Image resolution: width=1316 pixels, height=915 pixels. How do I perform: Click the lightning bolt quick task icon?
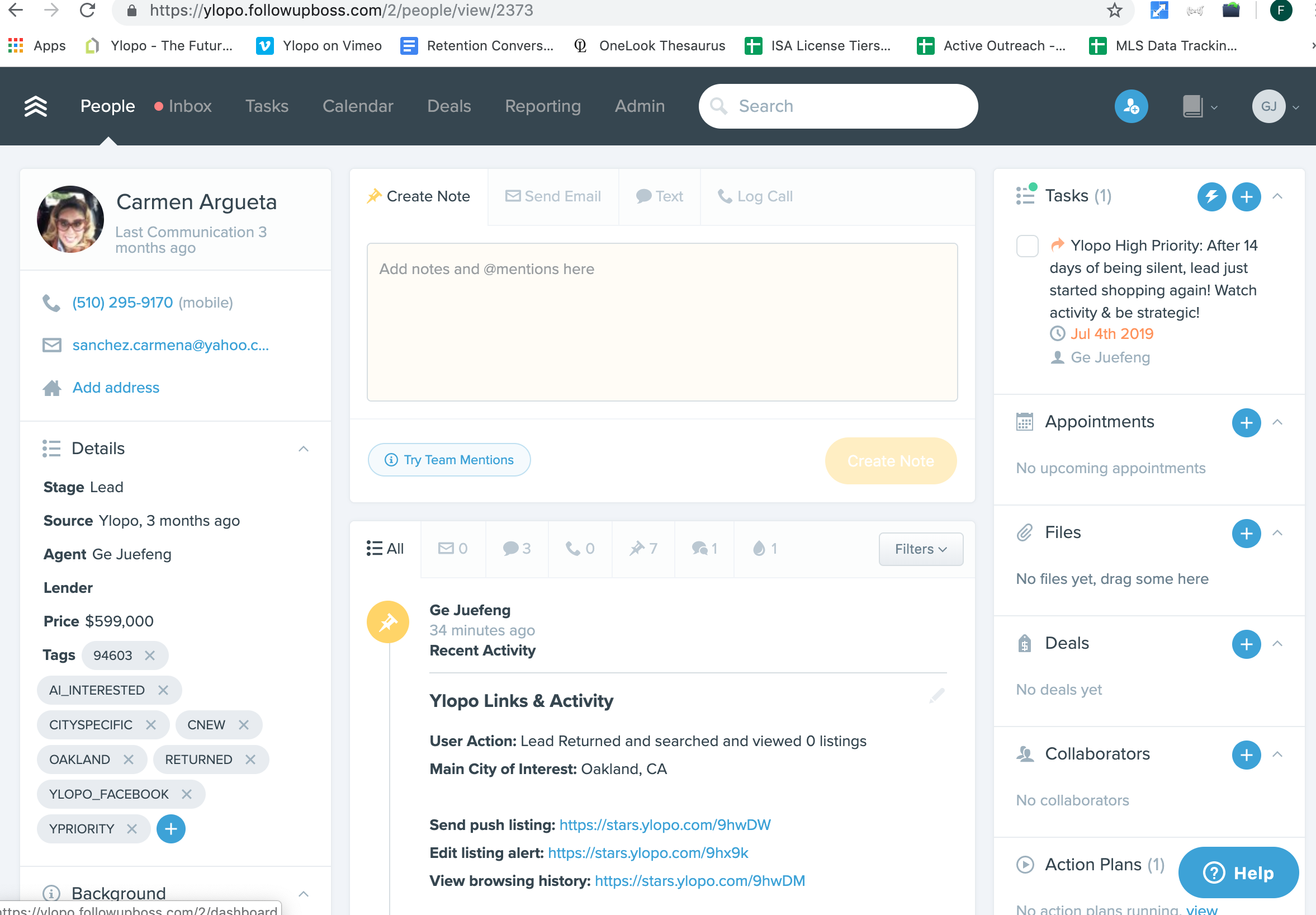[1211, 197]
